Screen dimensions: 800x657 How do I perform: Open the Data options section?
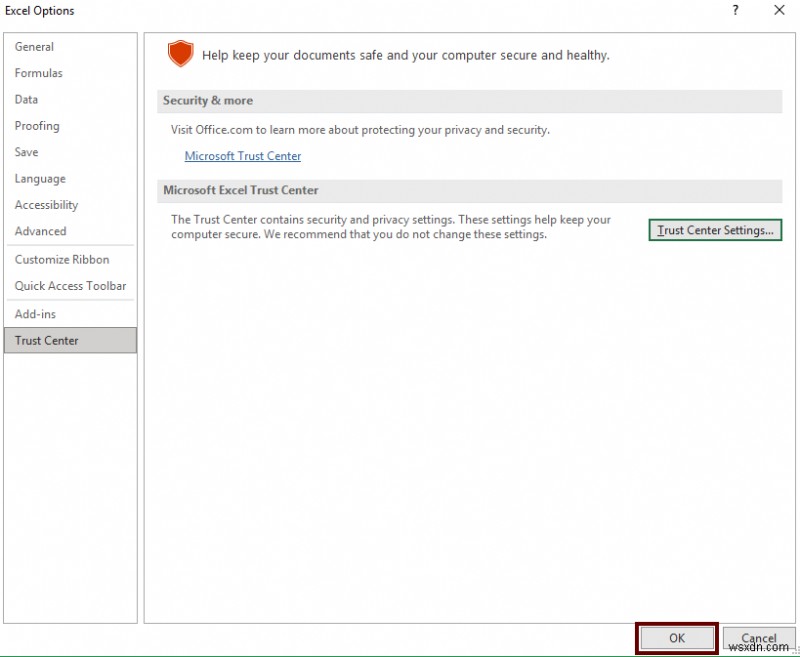(26, 99)
